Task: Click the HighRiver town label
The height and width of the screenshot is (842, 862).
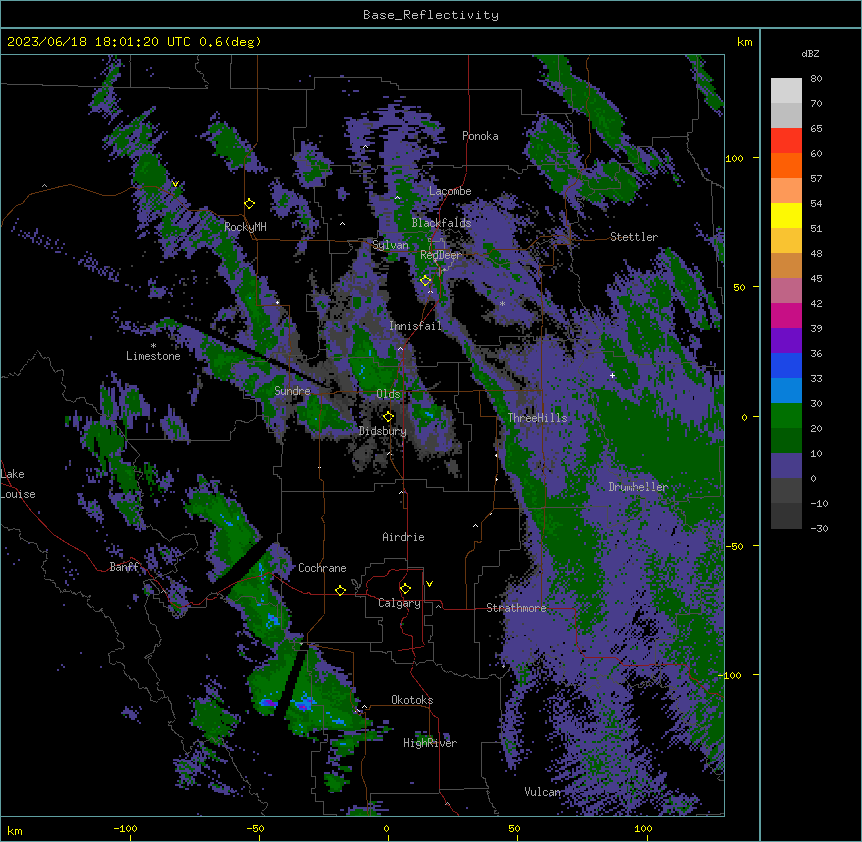Action: click(x=430, y=743)
